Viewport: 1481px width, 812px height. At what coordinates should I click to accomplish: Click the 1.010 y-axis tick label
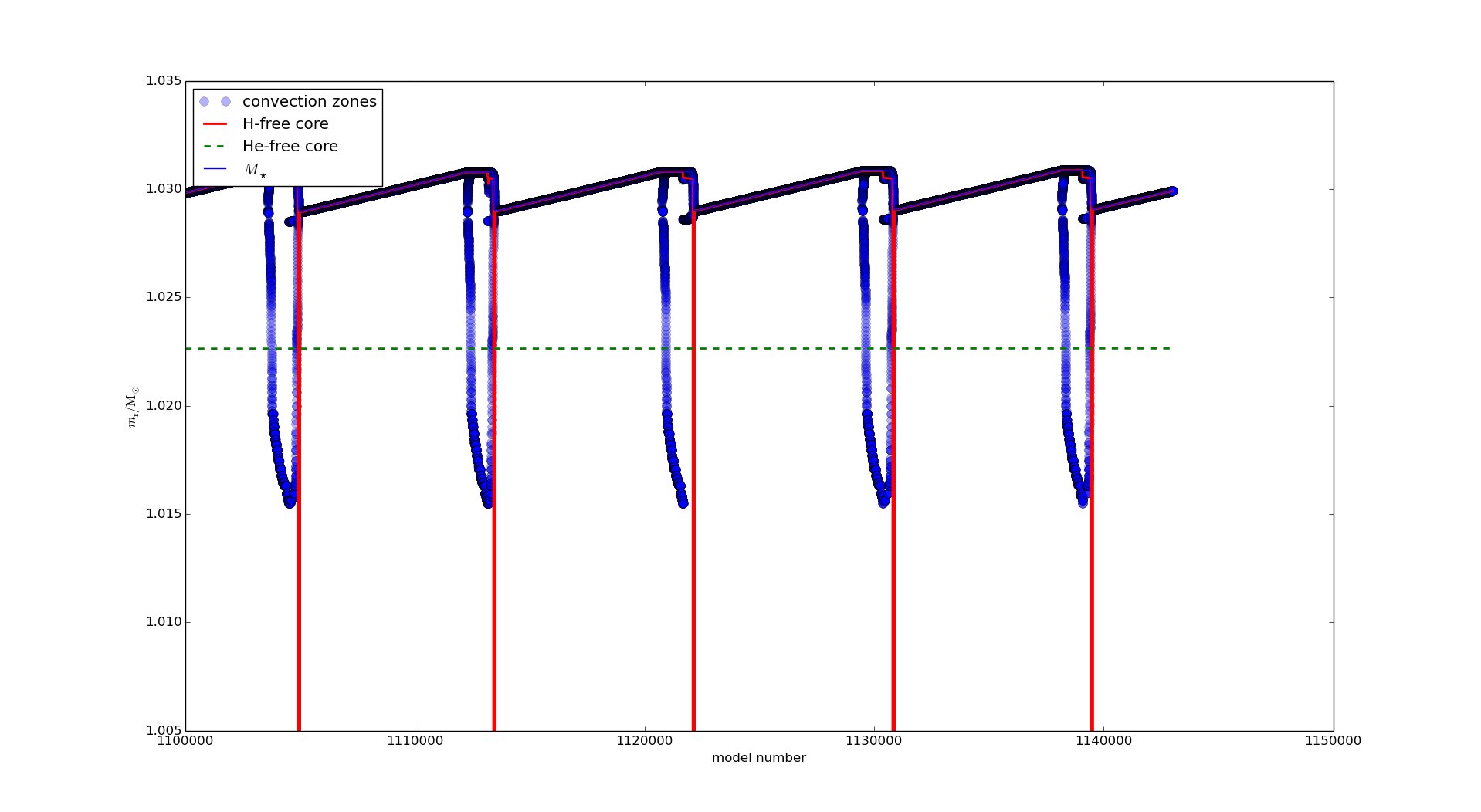[x=164, y=622]
